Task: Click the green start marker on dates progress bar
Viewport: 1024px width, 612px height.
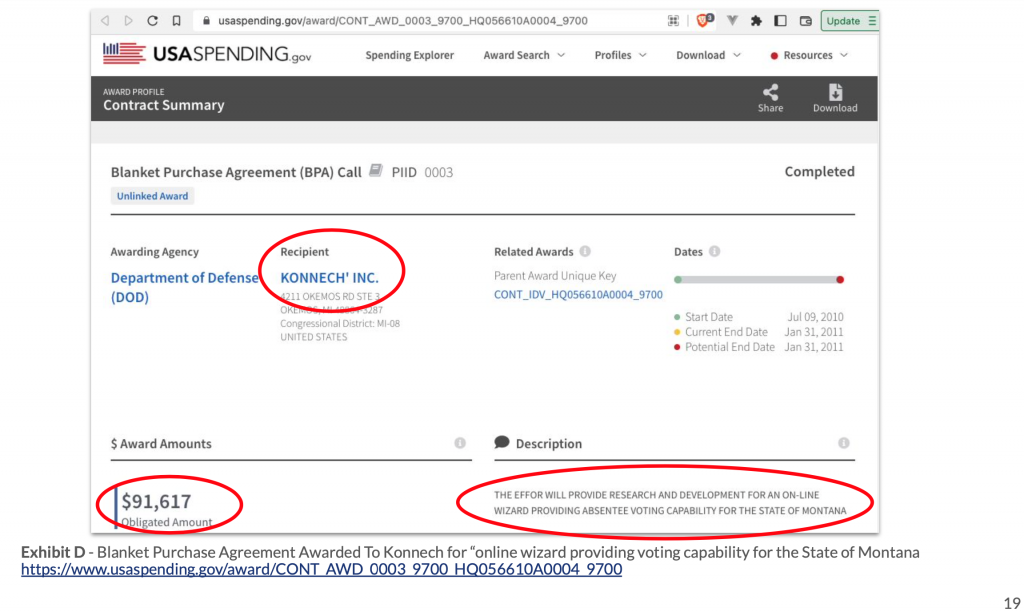Action: click(678, 280)
